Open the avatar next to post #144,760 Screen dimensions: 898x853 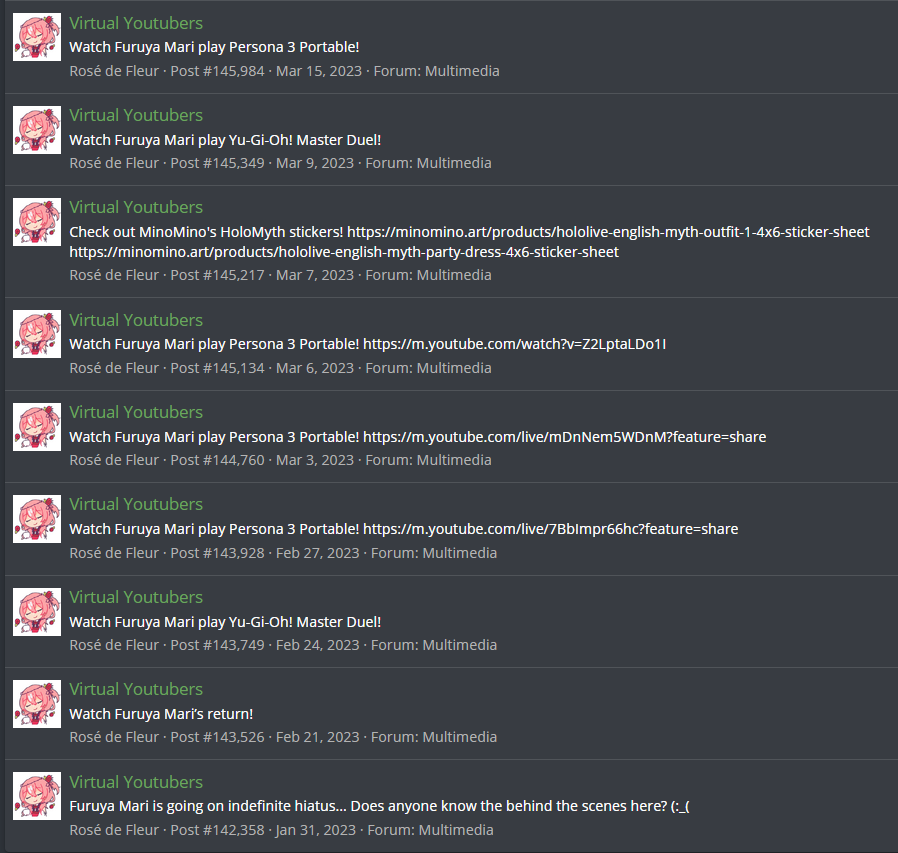click(x=37, y=427)
